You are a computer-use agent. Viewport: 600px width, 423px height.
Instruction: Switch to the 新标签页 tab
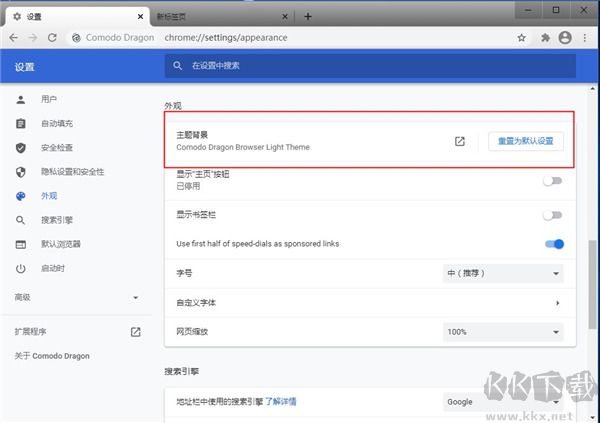[x=222, y=16]
